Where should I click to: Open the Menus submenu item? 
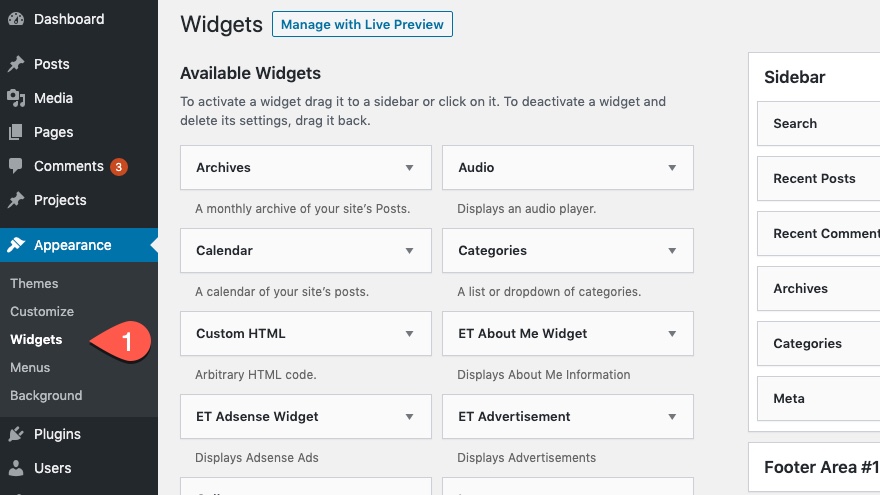[x=30, y=367]
